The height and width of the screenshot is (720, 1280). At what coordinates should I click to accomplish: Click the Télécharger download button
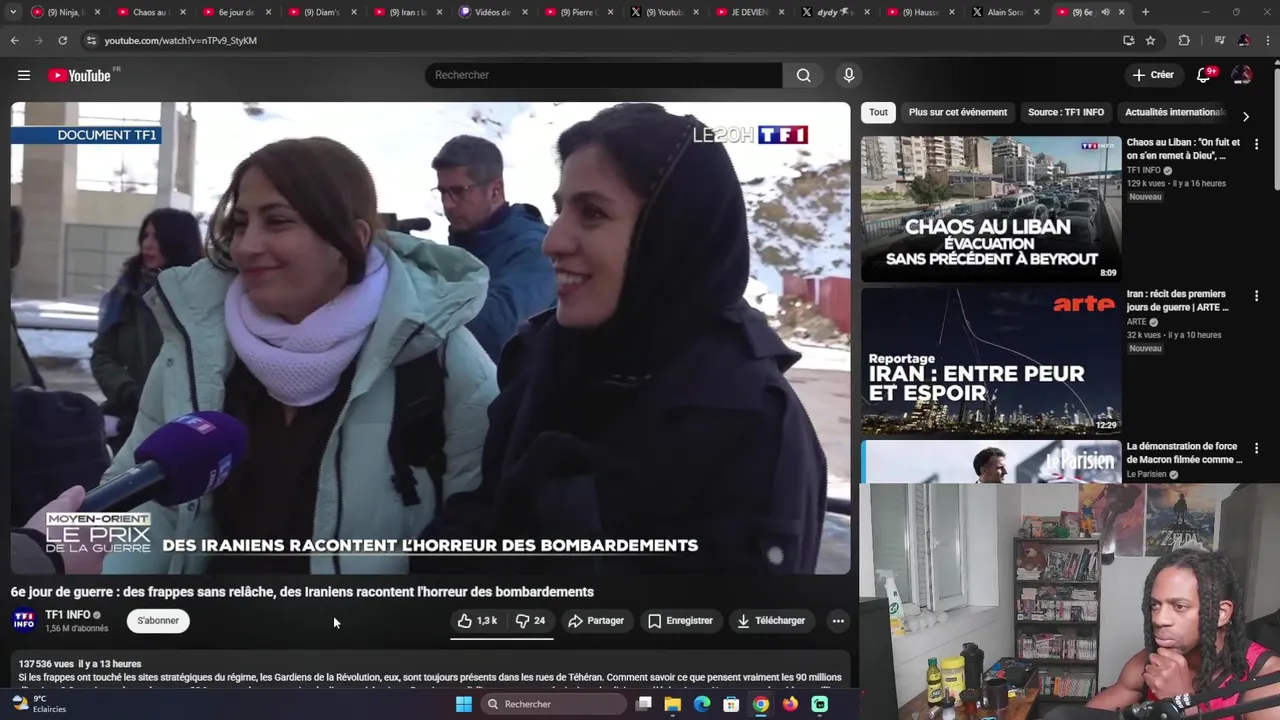(x=771, y=621)
